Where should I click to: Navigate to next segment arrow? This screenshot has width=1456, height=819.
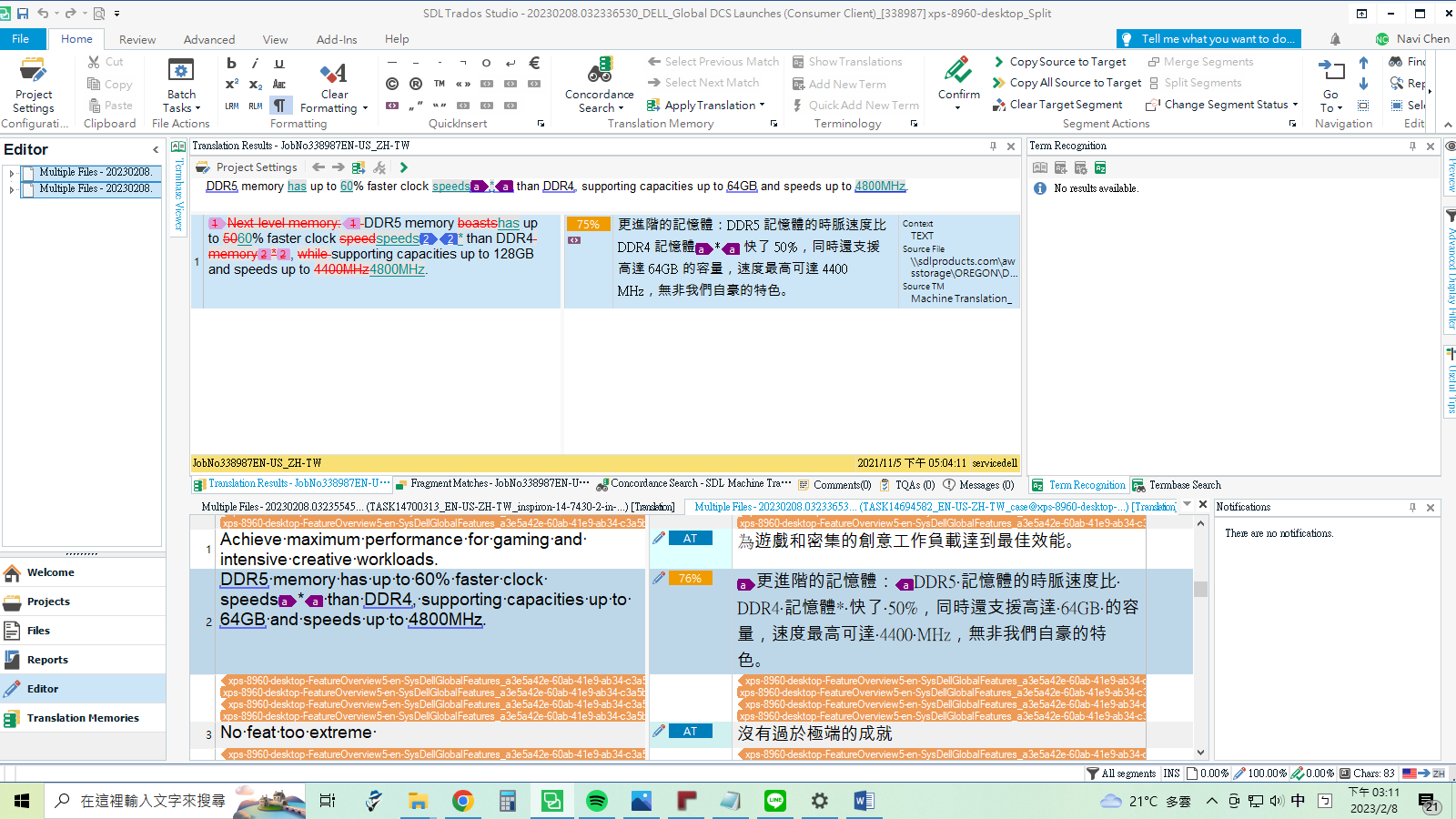(1363, 84)
